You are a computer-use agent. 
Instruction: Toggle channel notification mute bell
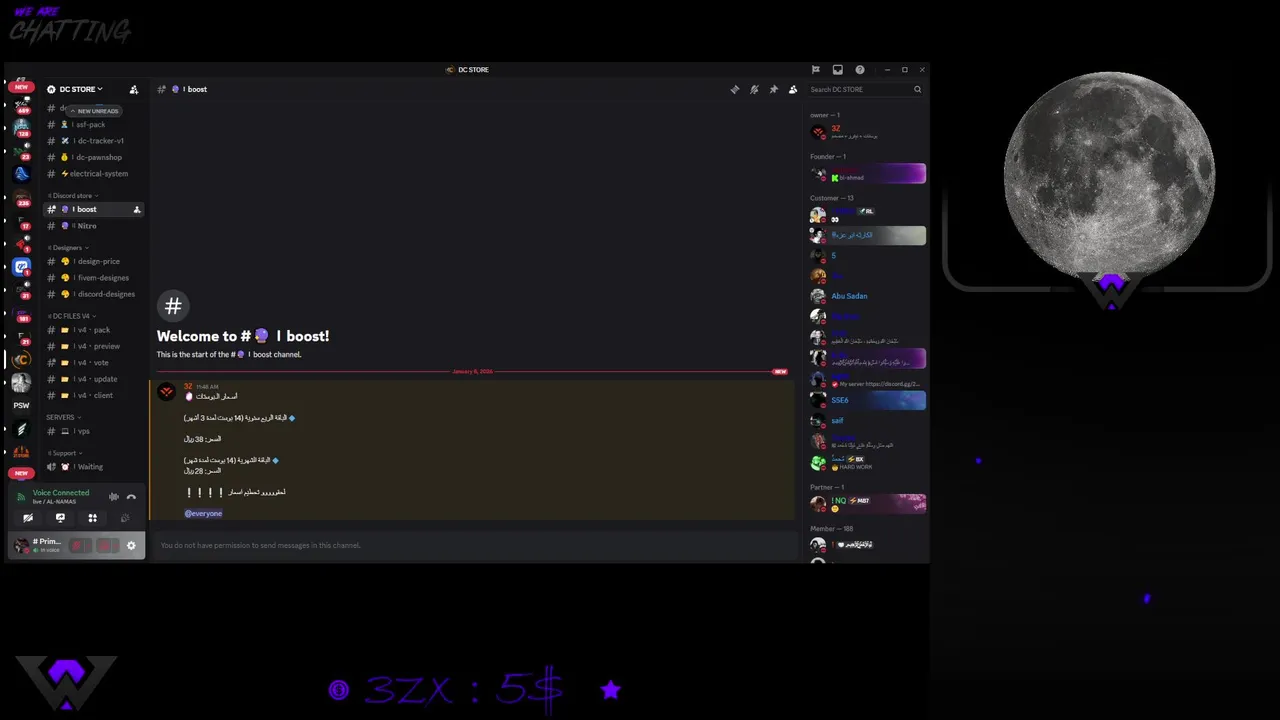(754, 89)
